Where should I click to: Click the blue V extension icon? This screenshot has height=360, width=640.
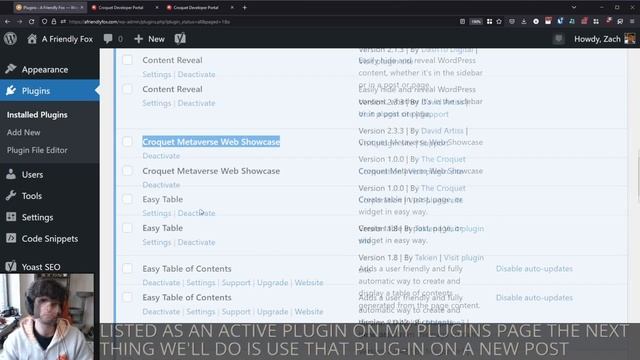tap(560, 21)
